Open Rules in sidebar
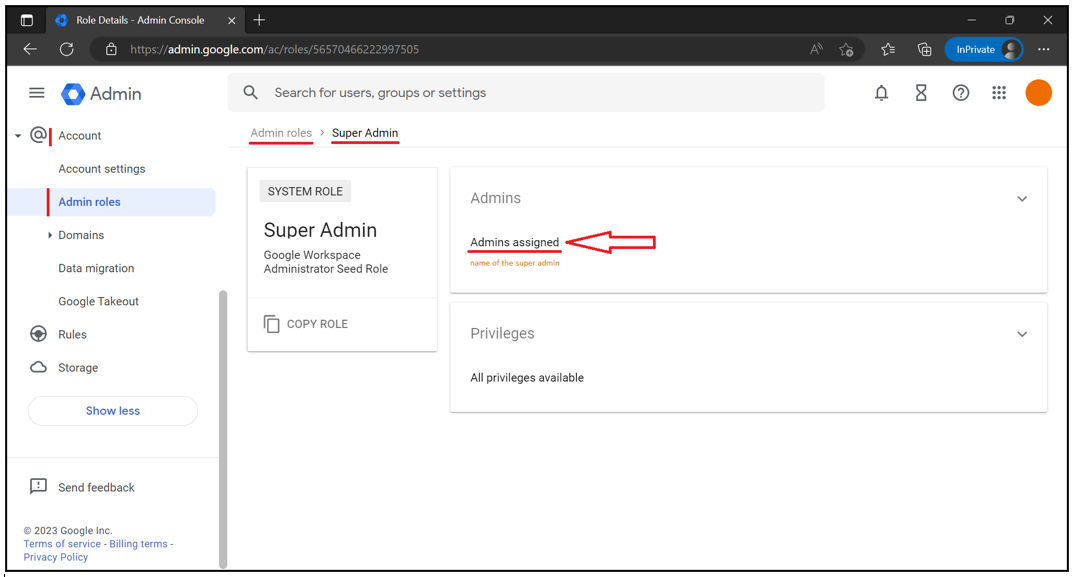The width and height of the screenshot is (1076, 577). click(72, 334)
